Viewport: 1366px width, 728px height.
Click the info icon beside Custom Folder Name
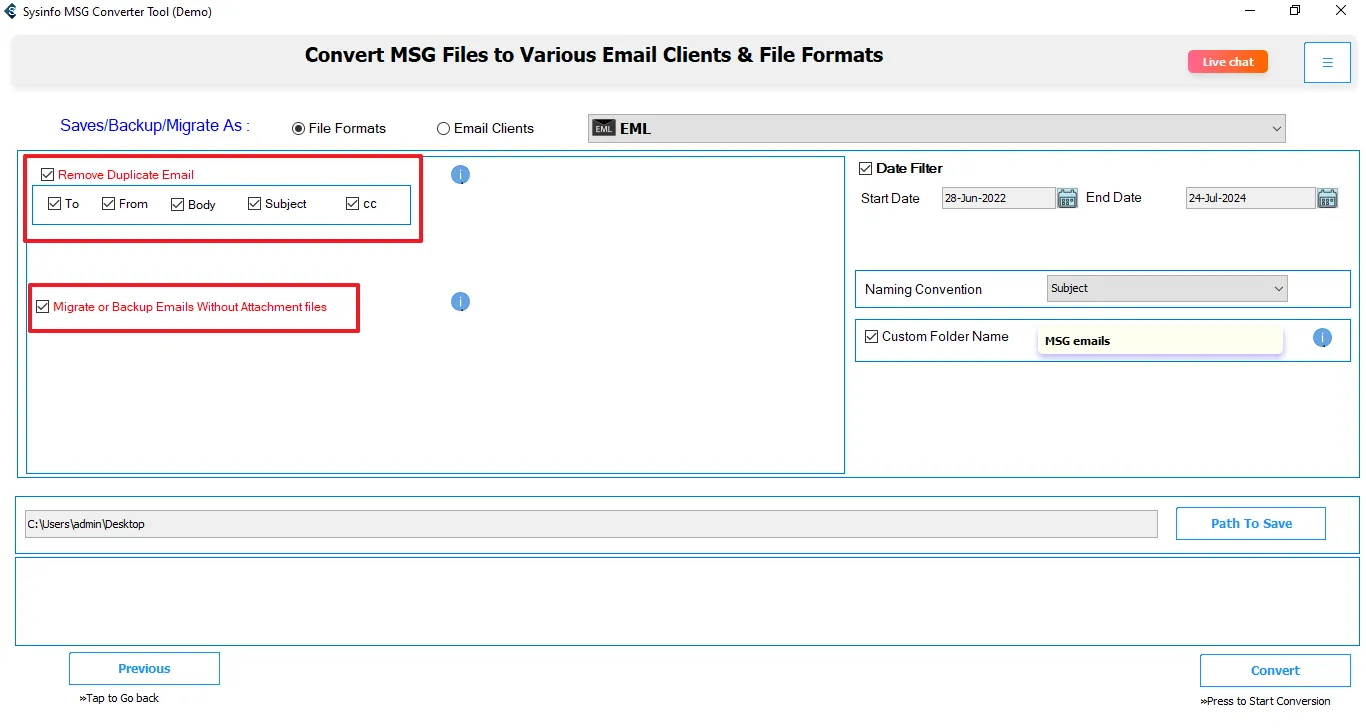click(x=1322, y=338)
